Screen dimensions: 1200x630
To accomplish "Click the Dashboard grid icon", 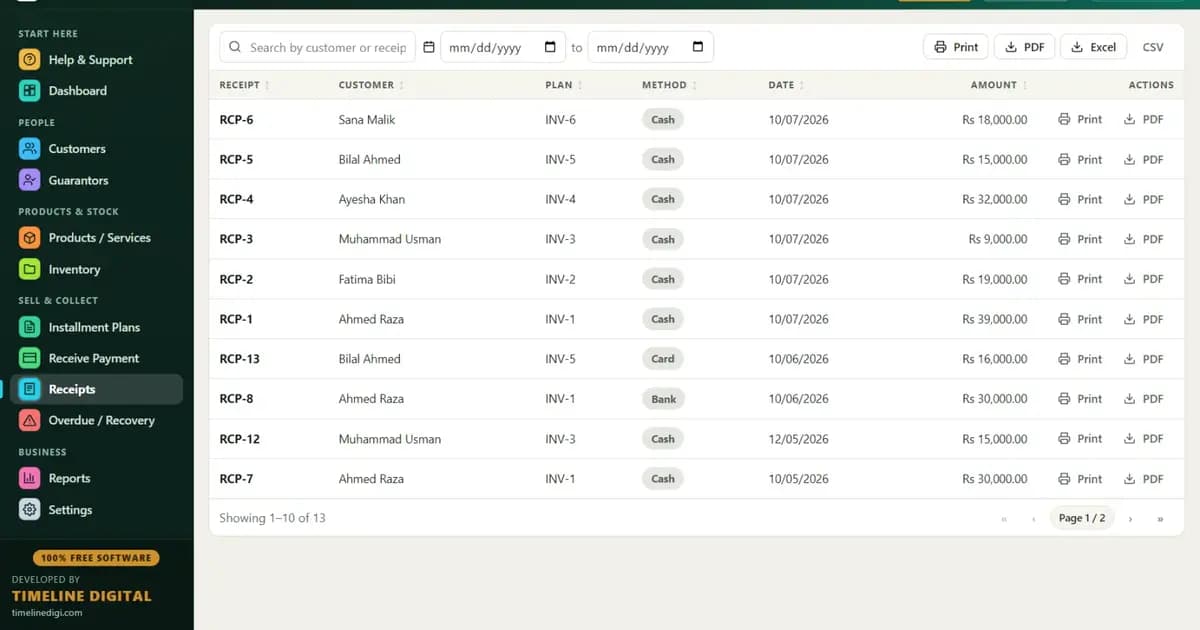I will tap(30, 91).
